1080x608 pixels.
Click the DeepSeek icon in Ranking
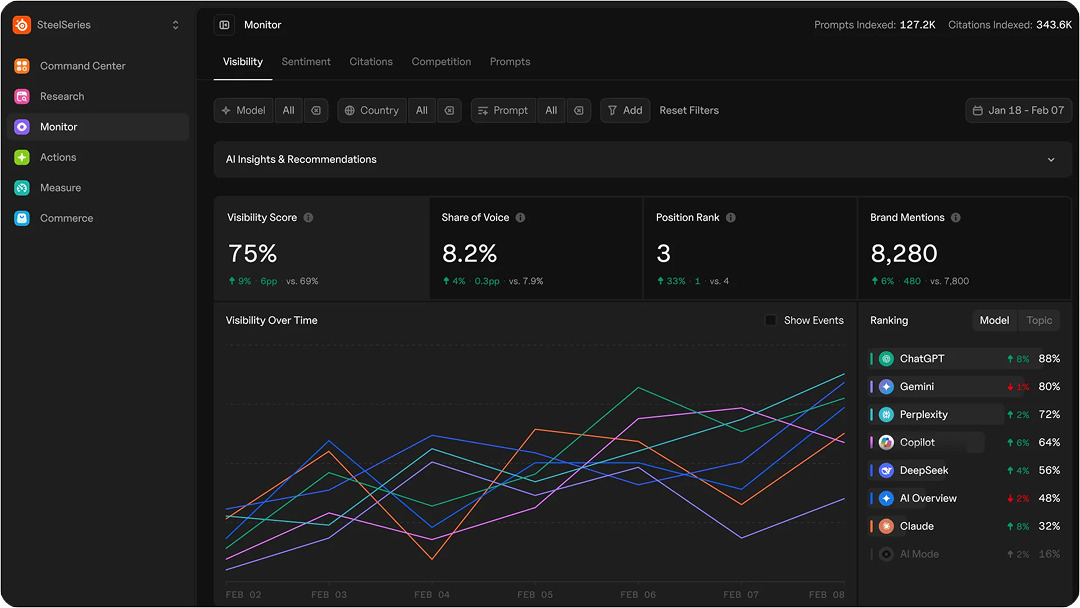[x=886, y=470]
